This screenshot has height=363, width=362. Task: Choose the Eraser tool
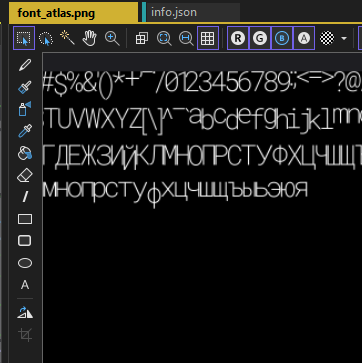pos(25,175)
